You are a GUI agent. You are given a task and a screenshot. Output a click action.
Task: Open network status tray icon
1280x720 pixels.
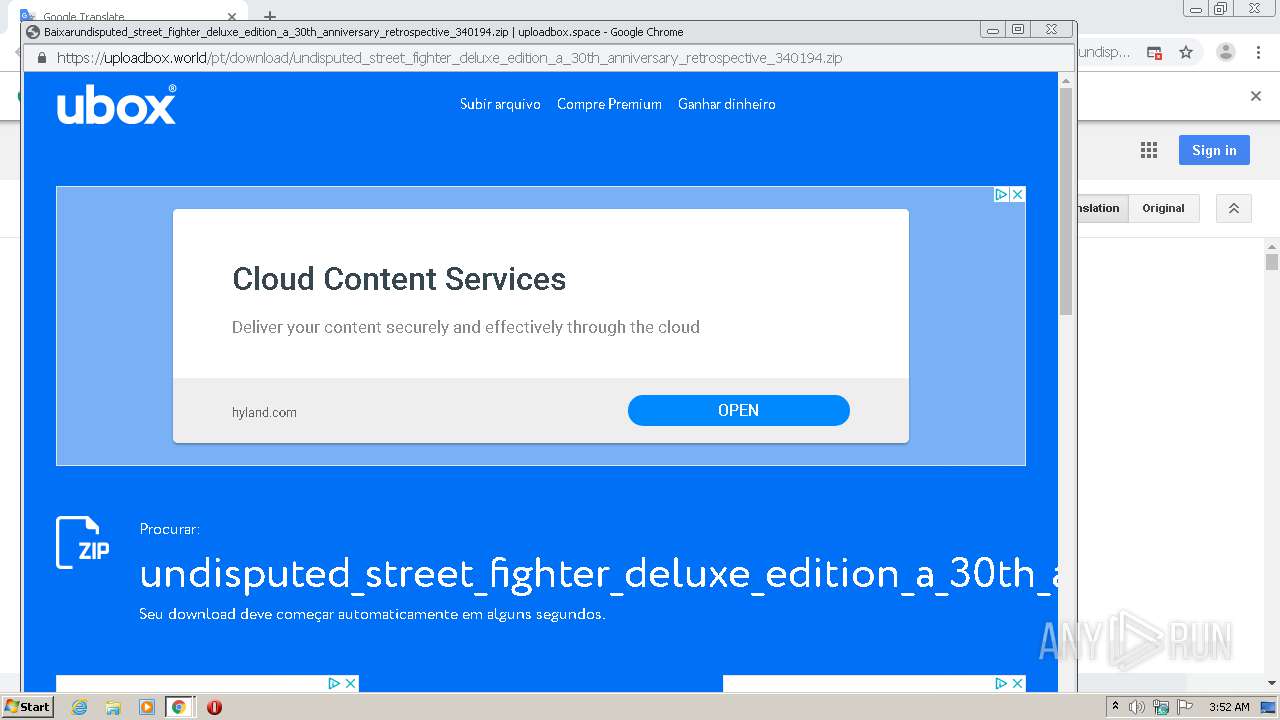pyautogui.click(x=1161, y=707)
